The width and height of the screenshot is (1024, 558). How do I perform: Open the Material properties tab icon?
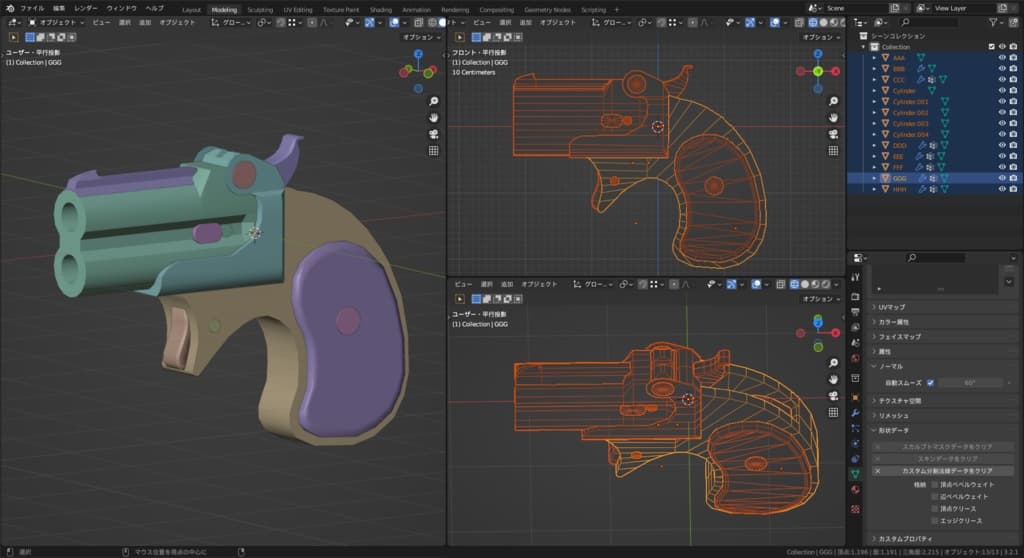(x=855, y=489)
